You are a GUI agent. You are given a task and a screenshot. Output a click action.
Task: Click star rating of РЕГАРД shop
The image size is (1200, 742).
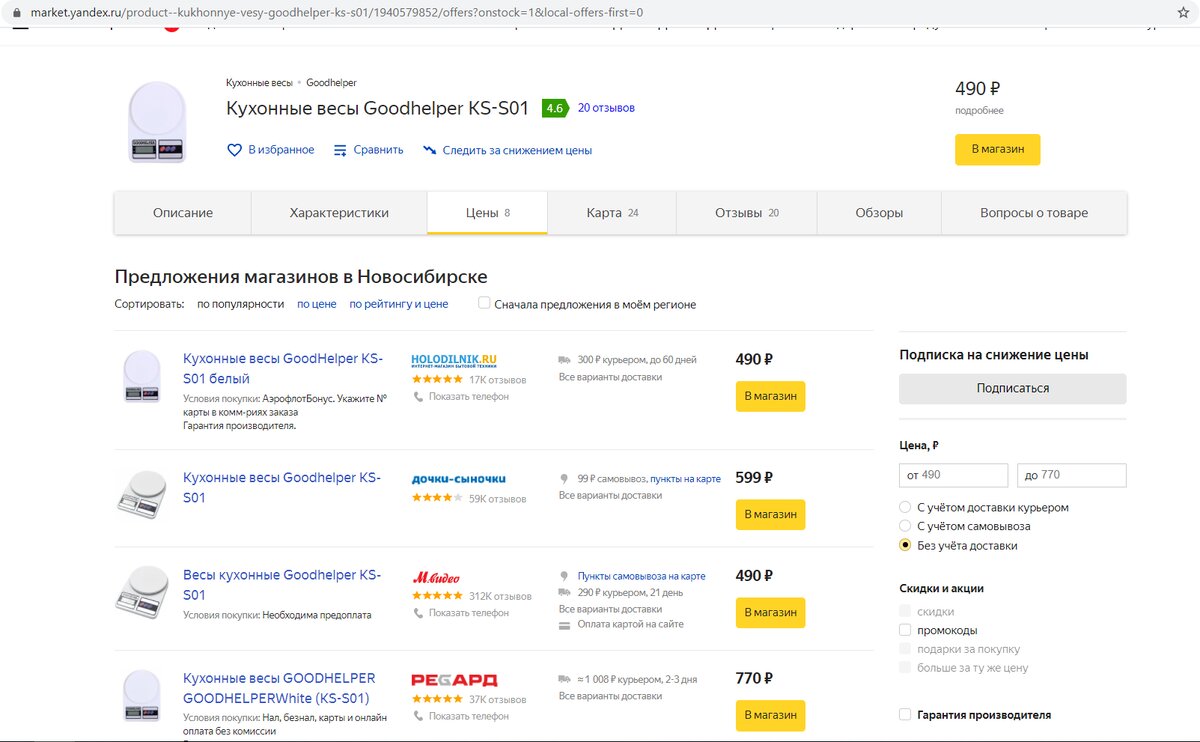coord(437,699)
